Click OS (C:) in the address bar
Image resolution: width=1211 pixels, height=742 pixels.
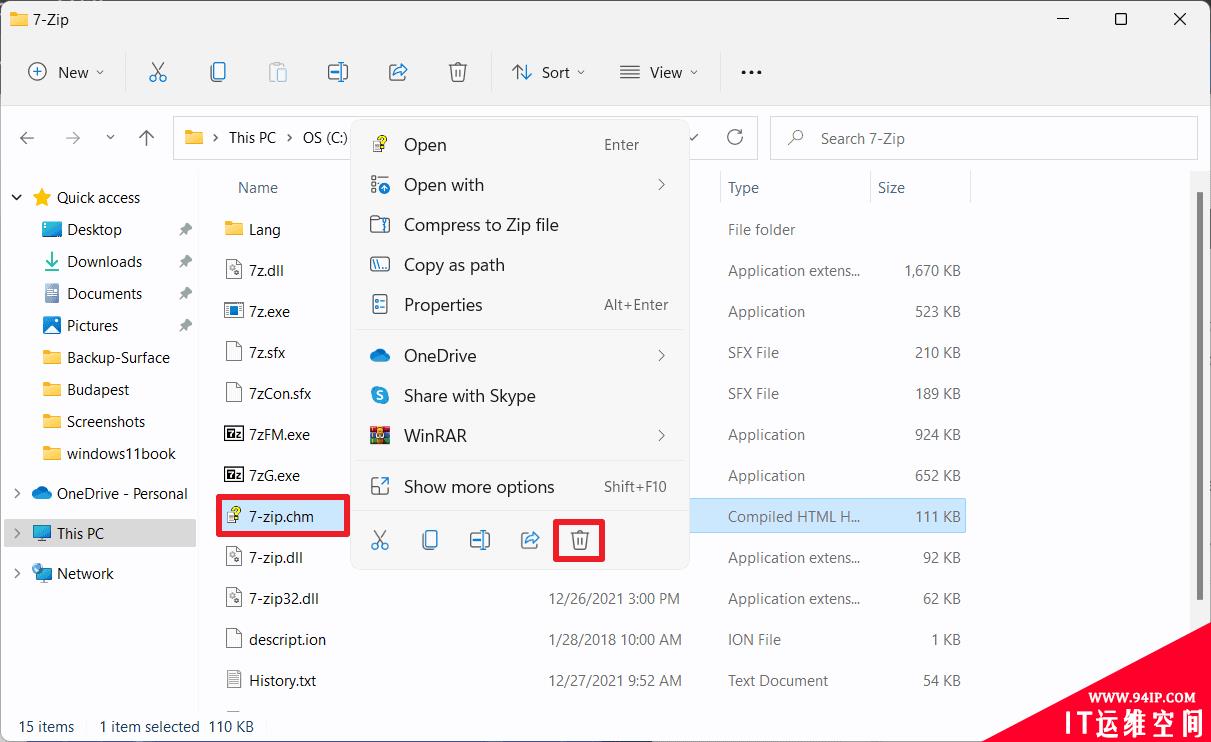tap(325, 138)
